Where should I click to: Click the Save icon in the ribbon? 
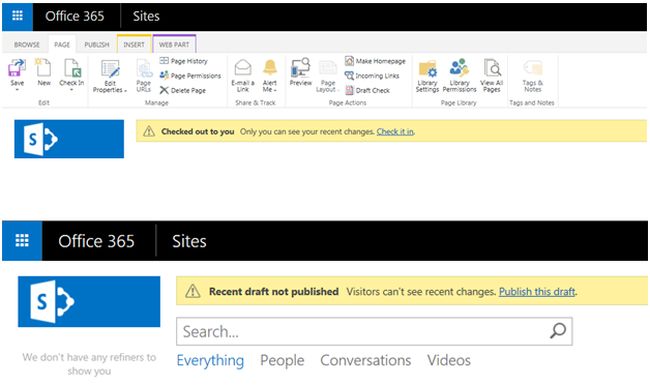(17, 69)
